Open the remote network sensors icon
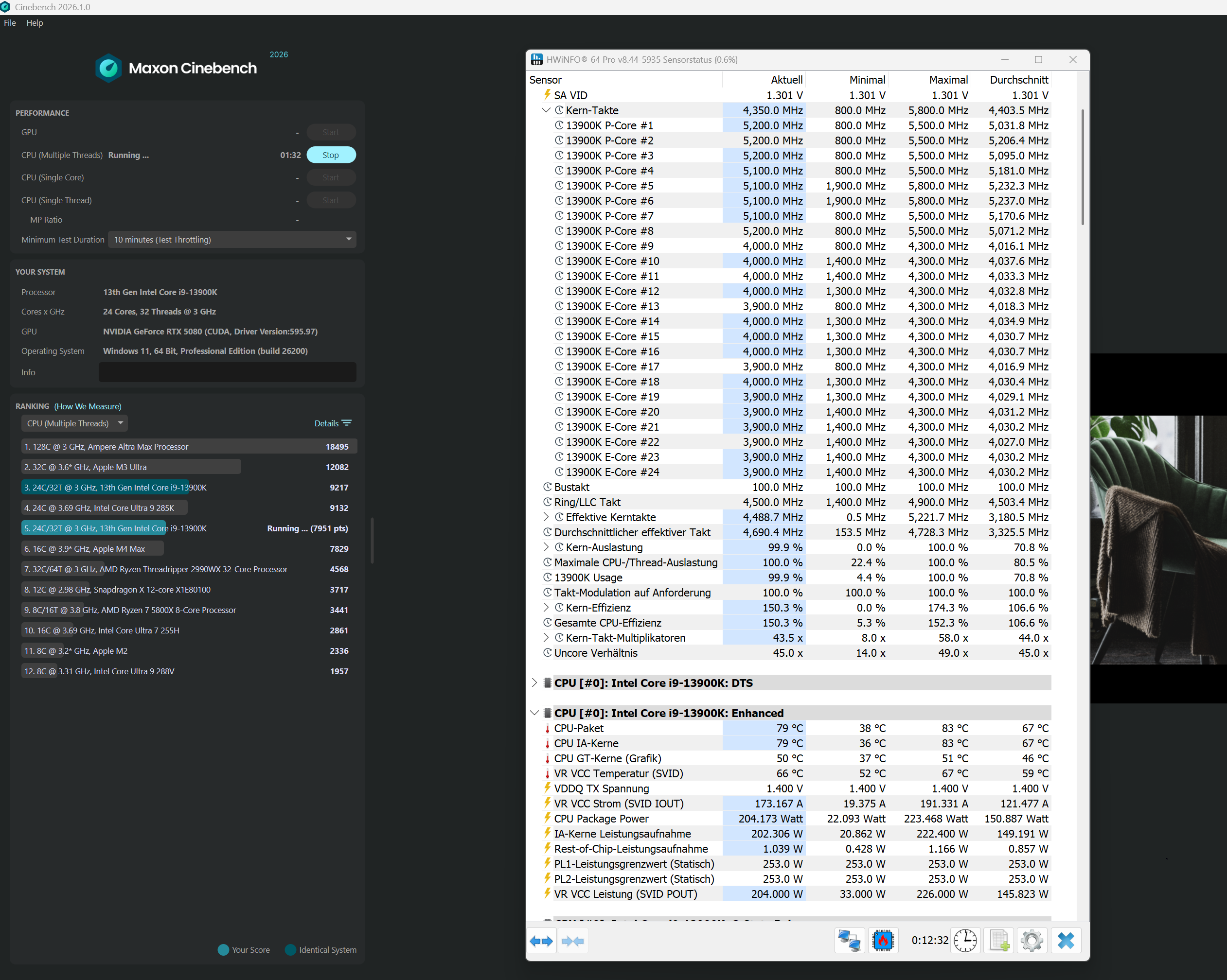The height and width of the screenshot is (980, 1227). tap(849, 941)
